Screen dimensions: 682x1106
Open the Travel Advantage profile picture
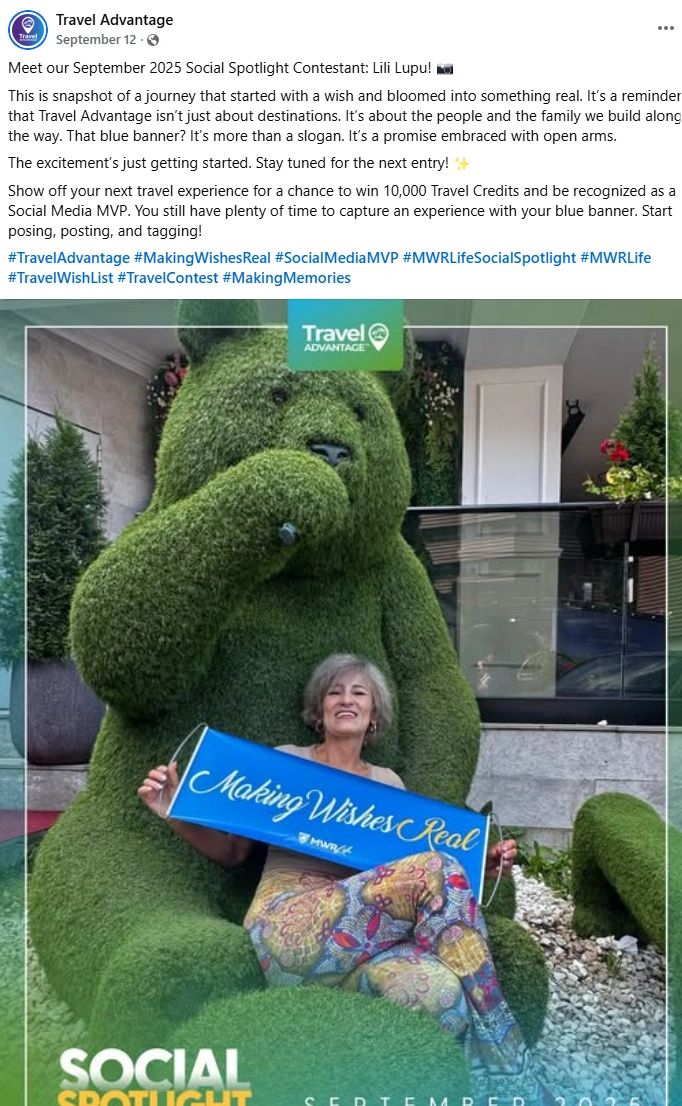[28, 30]
